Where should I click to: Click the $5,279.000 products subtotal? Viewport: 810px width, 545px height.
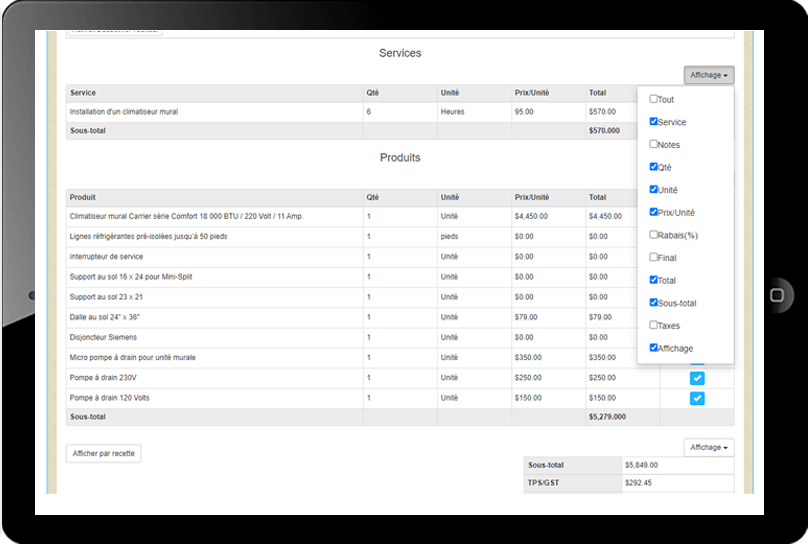coord(607,417)
